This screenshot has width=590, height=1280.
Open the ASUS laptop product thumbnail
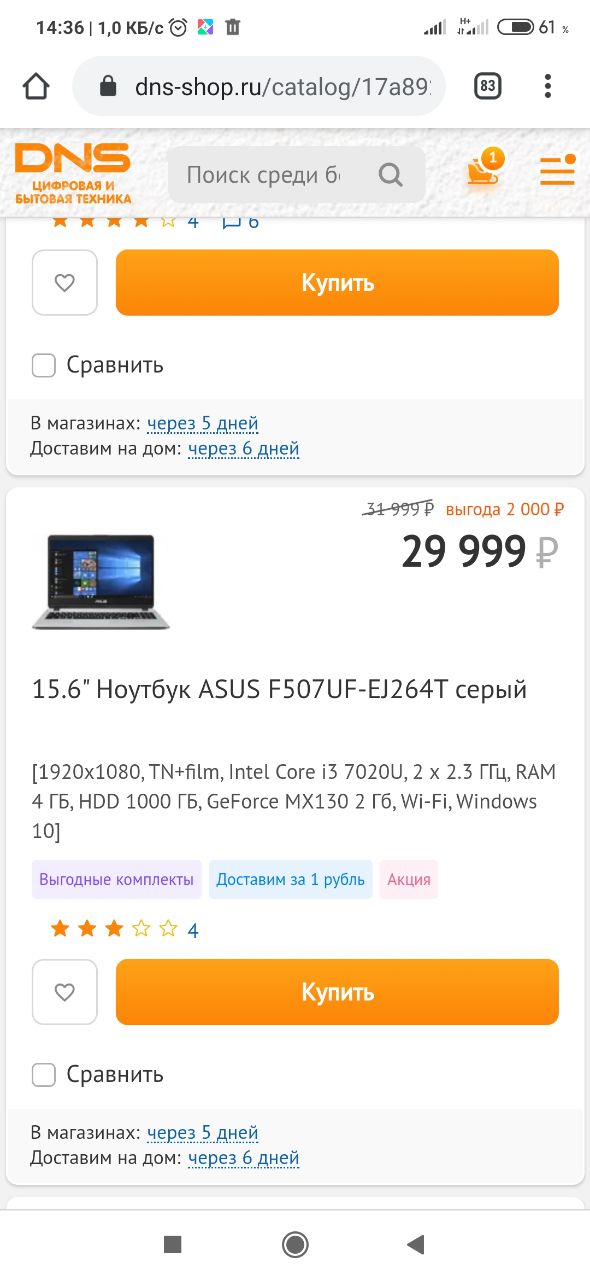[101, 581]
